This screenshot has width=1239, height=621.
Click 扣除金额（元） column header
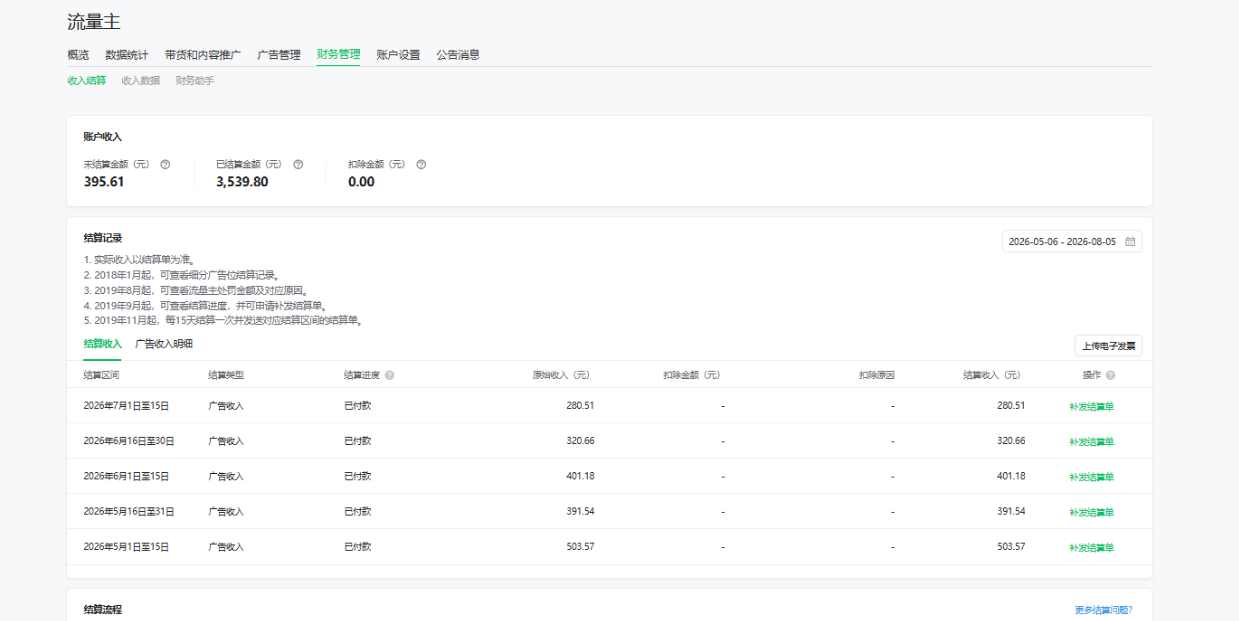tap(691, 375)
